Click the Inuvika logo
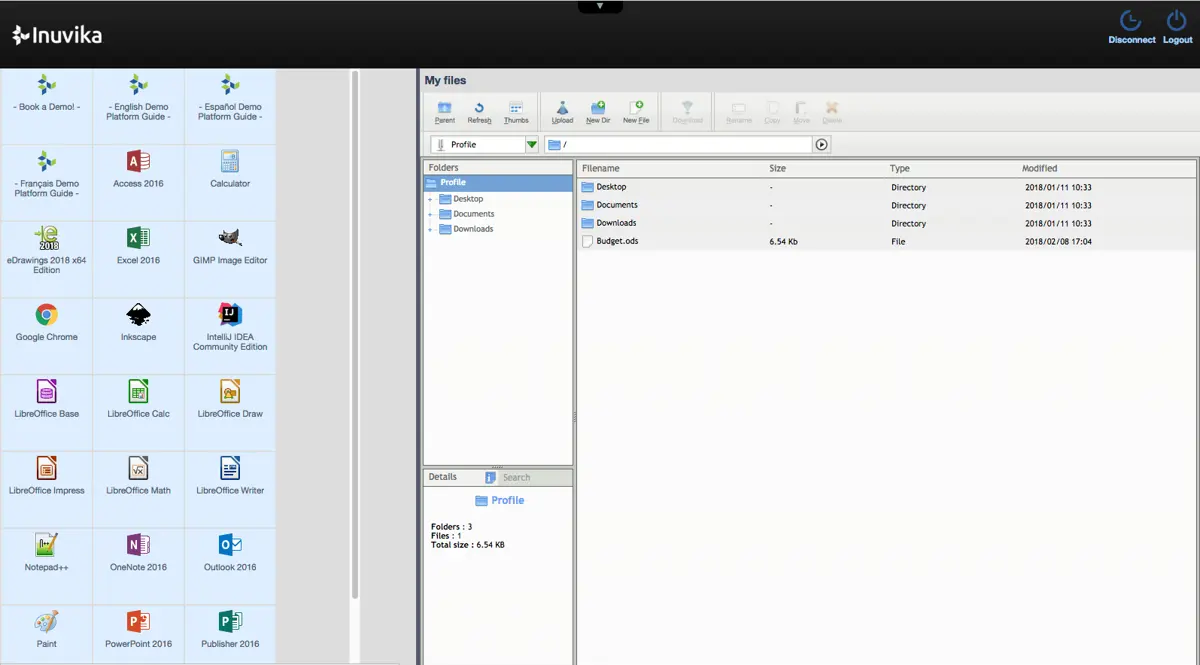This screenshot has width=1200, height=665. tap(57, 35)
